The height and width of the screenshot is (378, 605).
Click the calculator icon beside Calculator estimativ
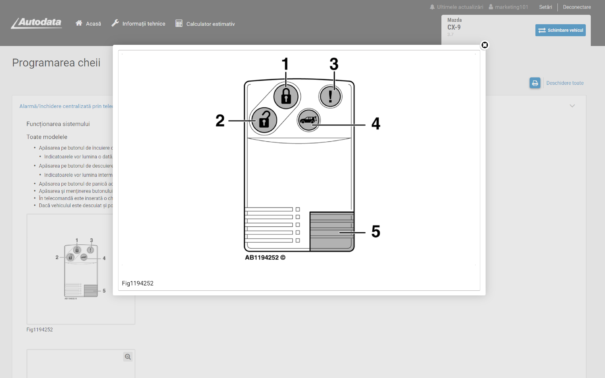pos(179,23)
